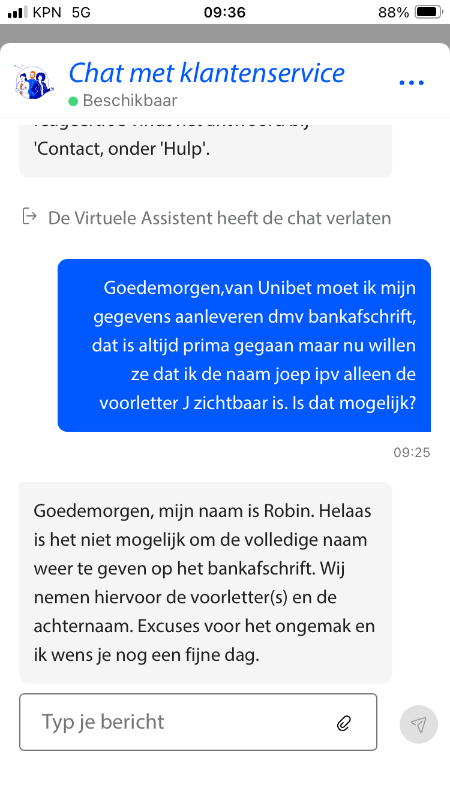Tap the gray dimmed area above chat sheet
Image resolution: width=450 pixels, height=800 pixels.
pyautogui.click(x=225, y=33)
